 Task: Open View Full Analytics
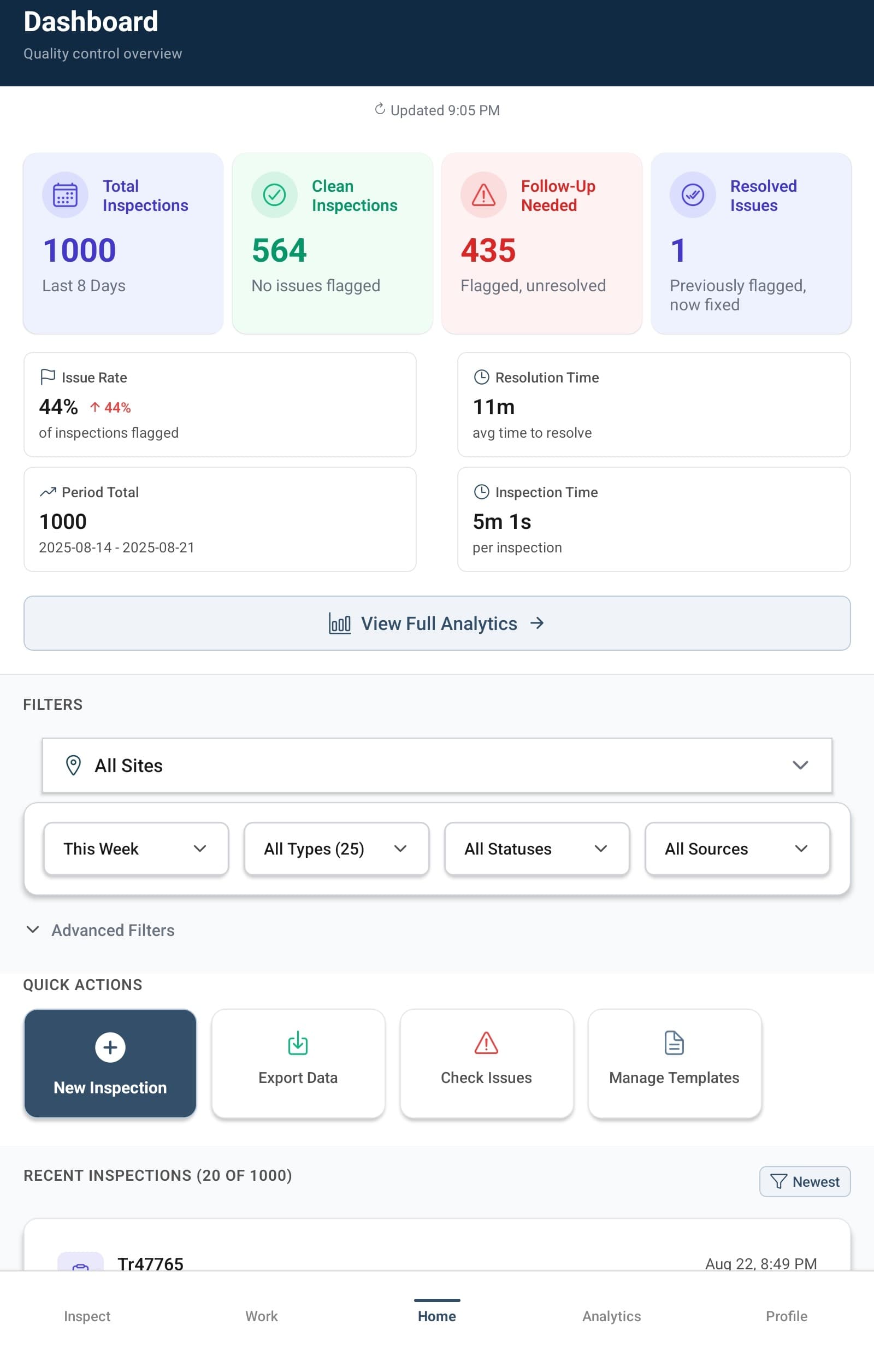[x=436, y=623]
